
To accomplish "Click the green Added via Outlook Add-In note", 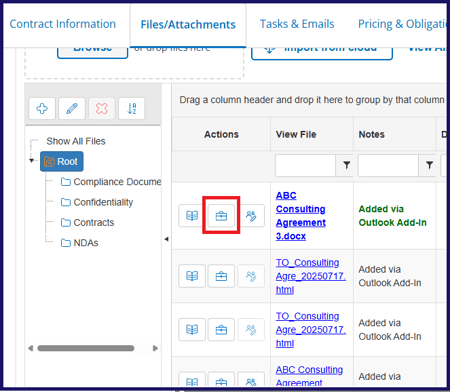I will (x=392, y=216).
